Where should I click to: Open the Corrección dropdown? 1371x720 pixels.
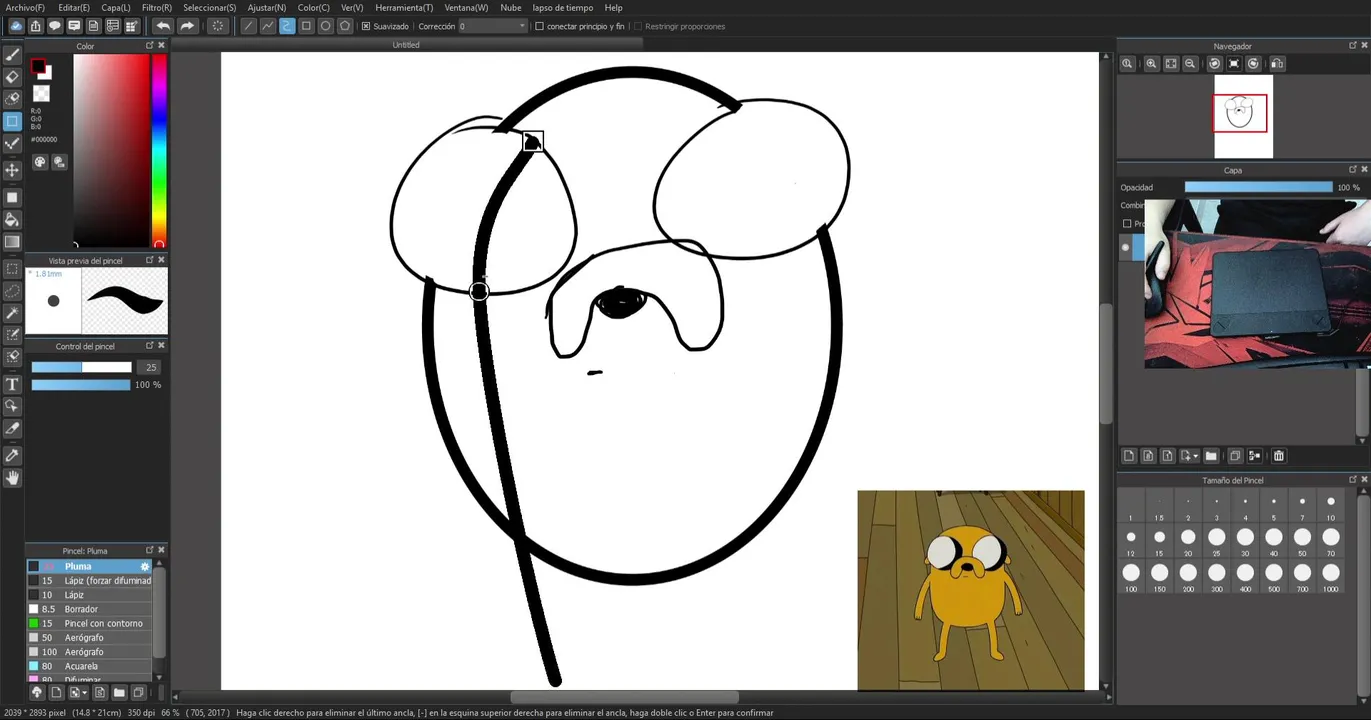[x=493, y=26]
